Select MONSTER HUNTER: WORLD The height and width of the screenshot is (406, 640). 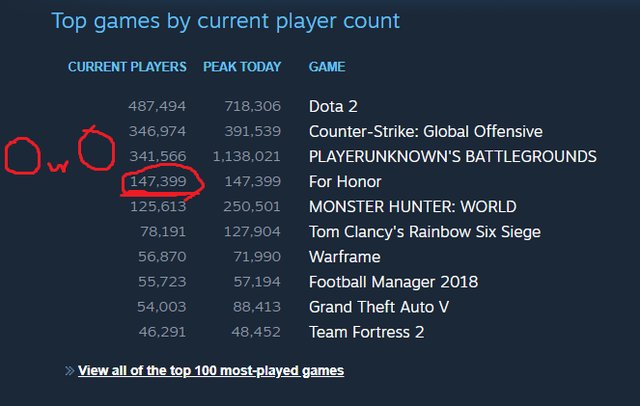[x=413, y=206]
